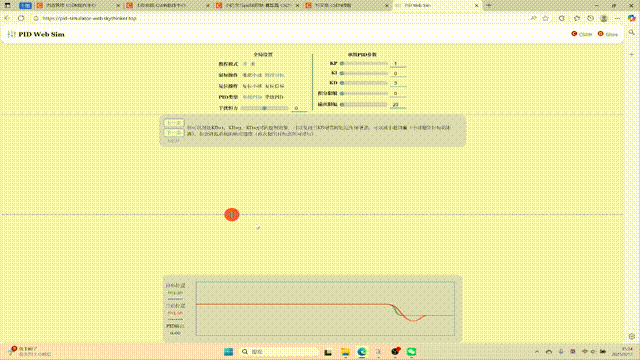The image size is (640, 360).
Task: Open the Windows Start menu
Action: (x=229, y=352)
